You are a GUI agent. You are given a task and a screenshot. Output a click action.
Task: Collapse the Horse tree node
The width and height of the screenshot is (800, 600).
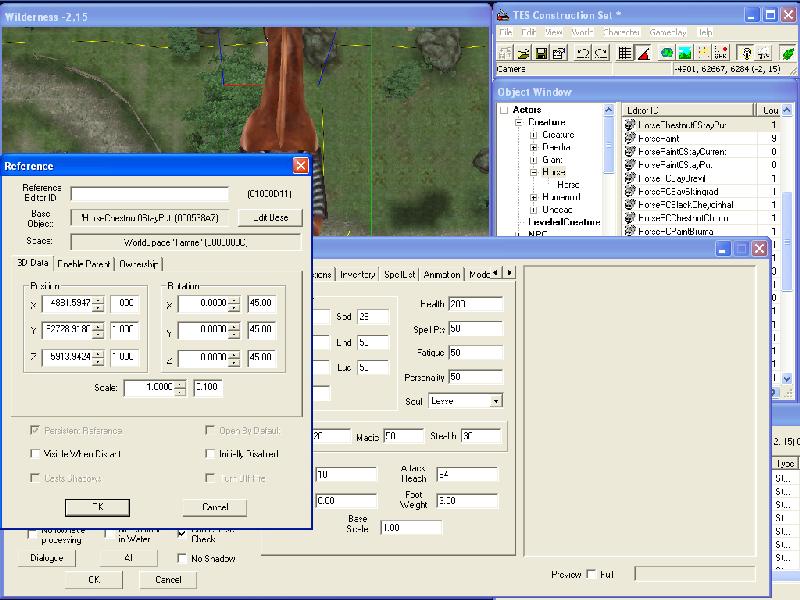(534, 172)
